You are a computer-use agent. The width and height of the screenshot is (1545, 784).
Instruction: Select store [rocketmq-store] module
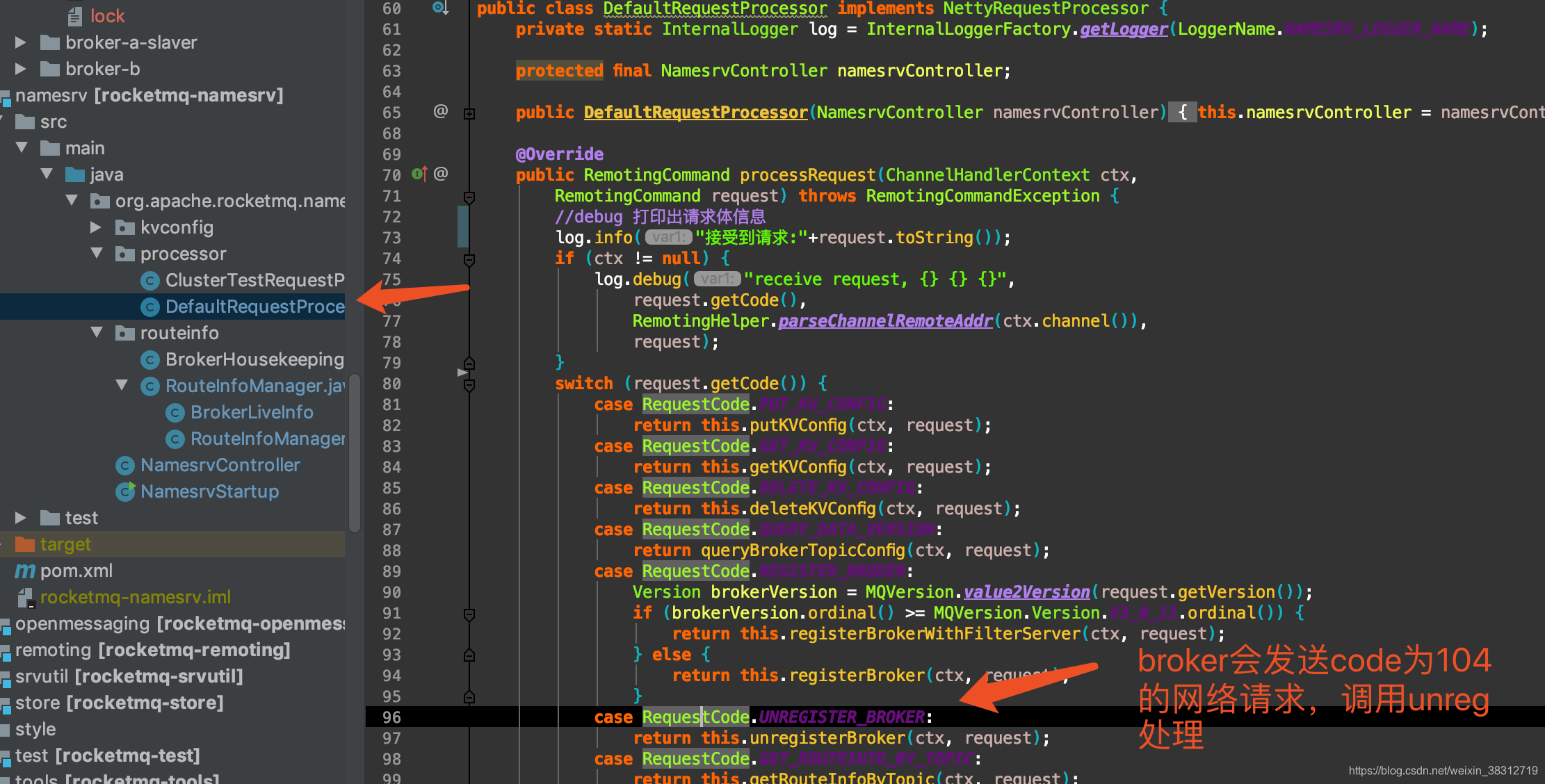[x=113, y=703]
